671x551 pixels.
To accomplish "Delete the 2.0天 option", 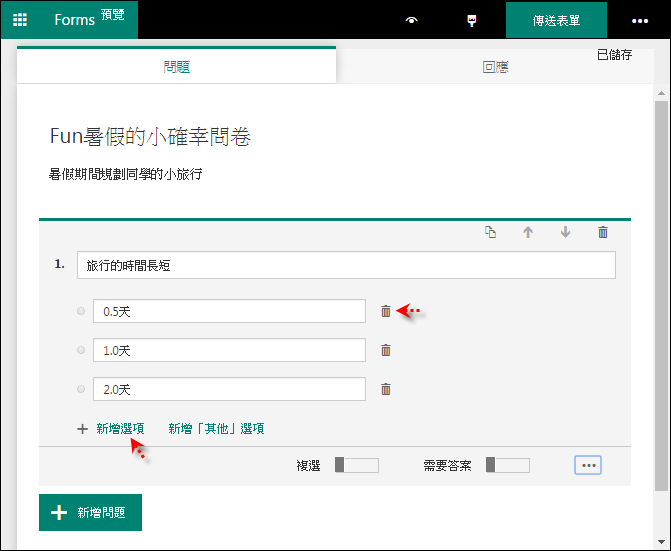I will (x=386, y=389).
